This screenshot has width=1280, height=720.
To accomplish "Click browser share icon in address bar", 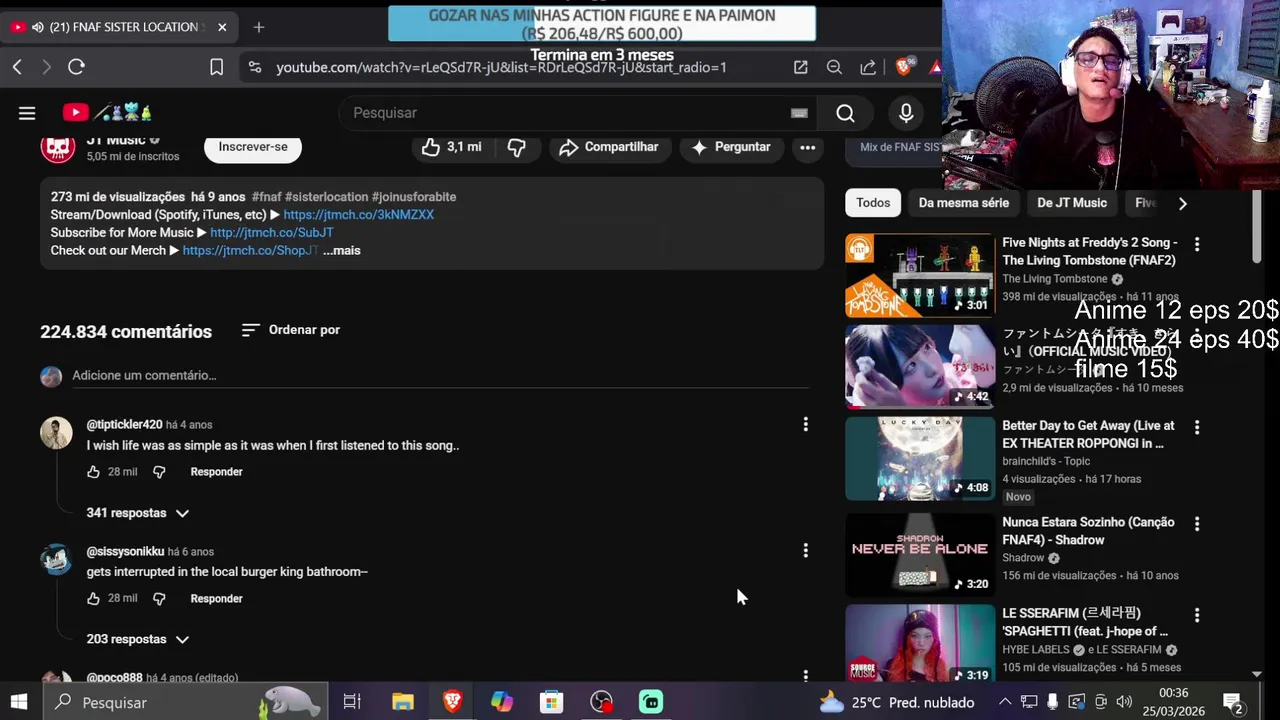I will [868, 67].
